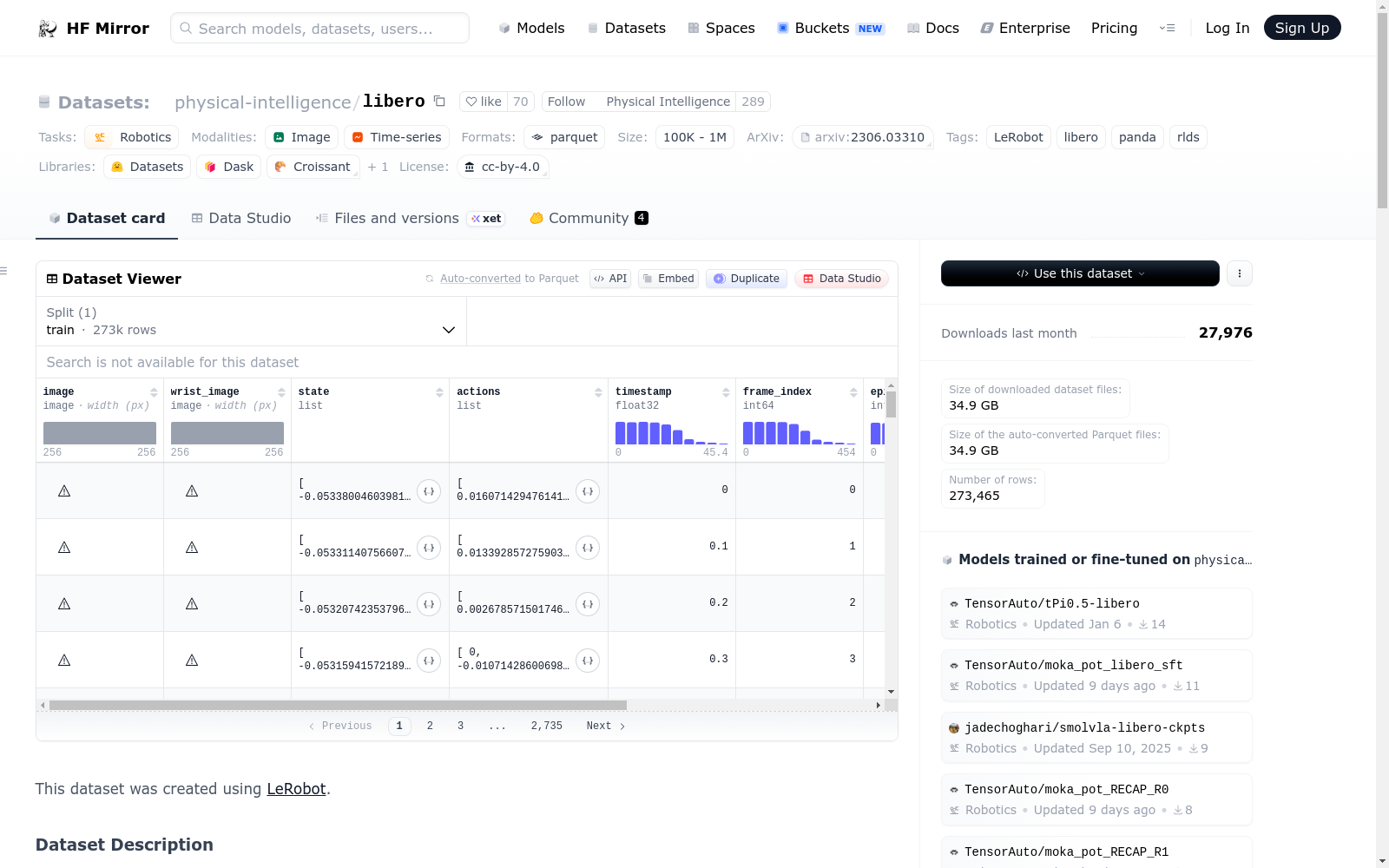Click wrist_image warning icon in frame_index 0 row
Image resolution: width=1389 pixels, height=868 pixels.
(x=192, y=491)
